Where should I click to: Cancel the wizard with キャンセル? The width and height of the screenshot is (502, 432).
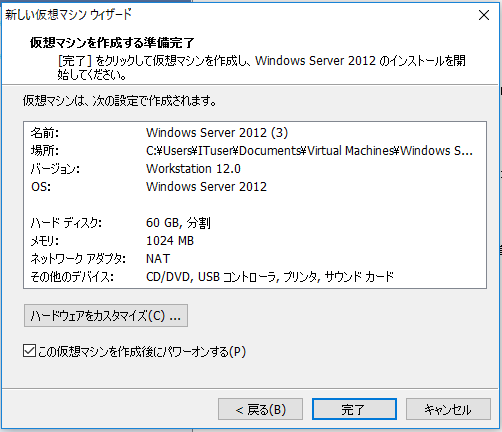[x=448, y=409]
